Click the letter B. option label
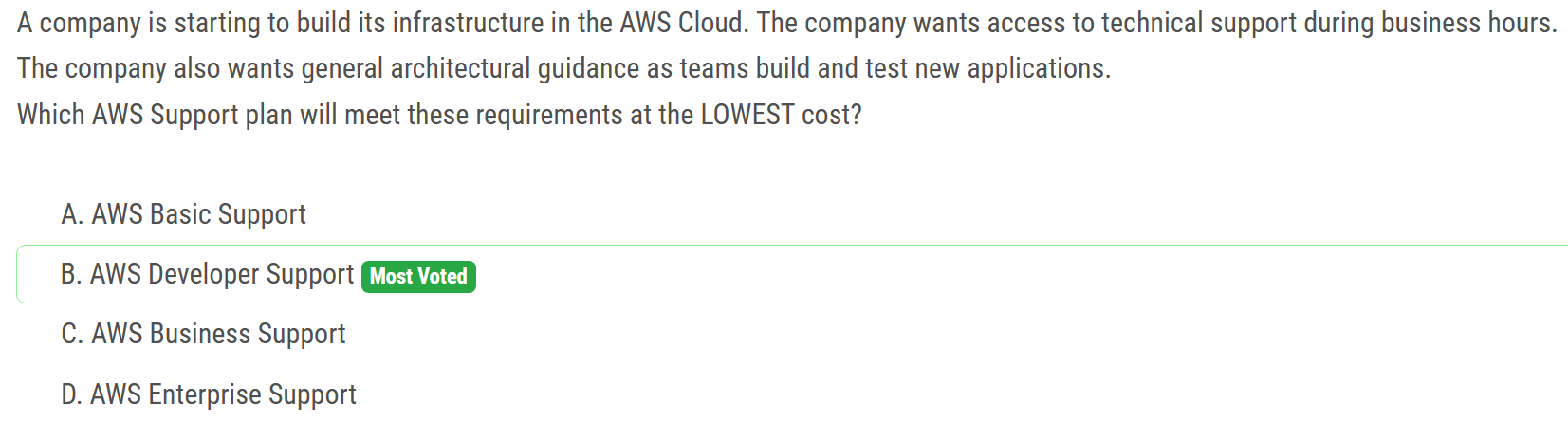 (71, 274)
